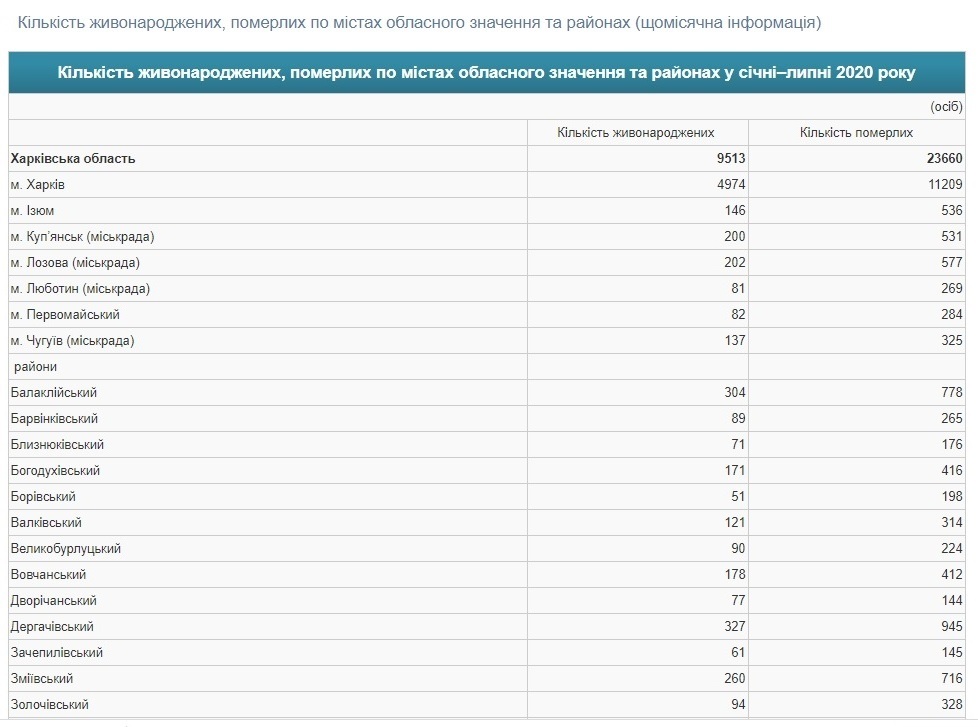Select the births value 171 for Богодухівський
Image resolution: width=978 pixels, height=727 pixels.
click(735, 471)
